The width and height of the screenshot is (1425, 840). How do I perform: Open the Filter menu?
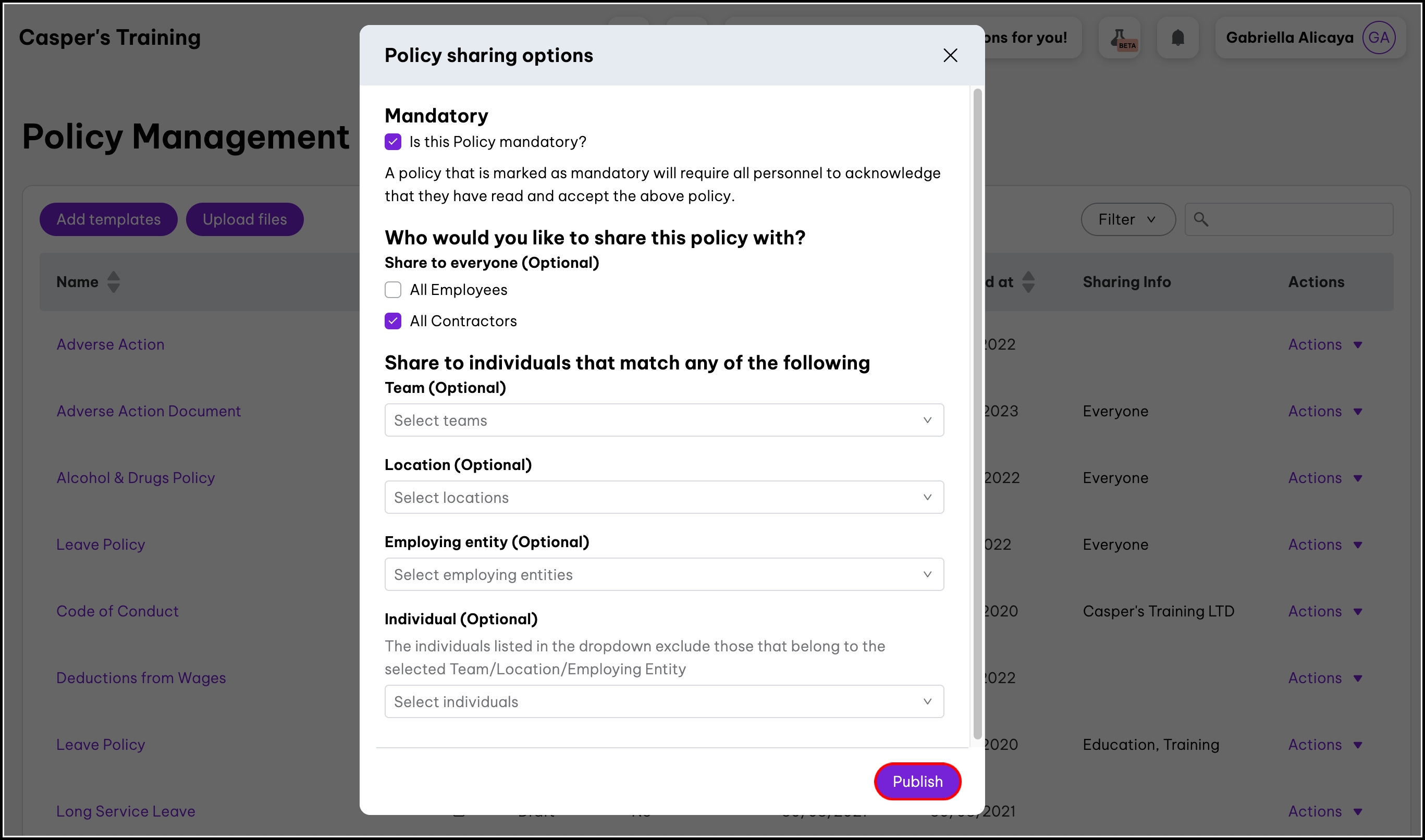[x=1127, y=219]
